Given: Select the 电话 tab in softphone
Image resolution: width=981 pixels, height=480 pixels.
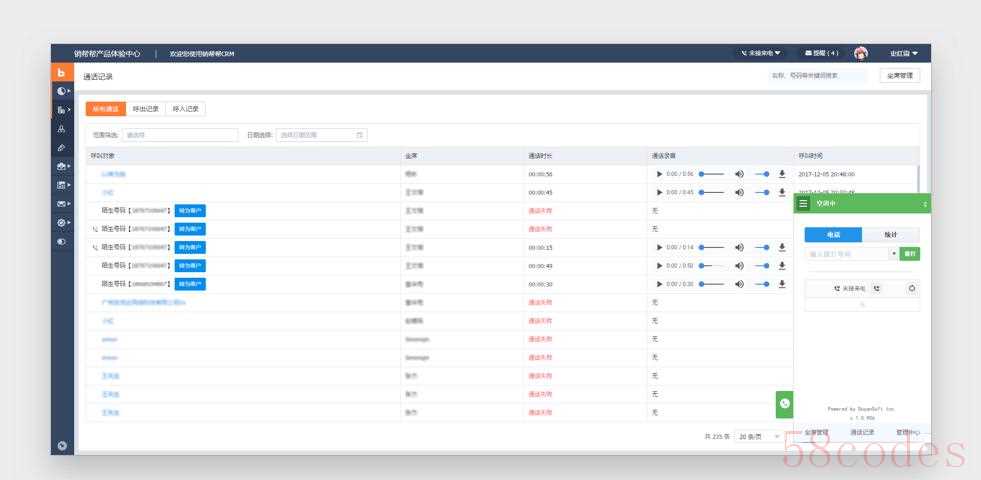Looking at the screenshot, I should tap(833, 235).
